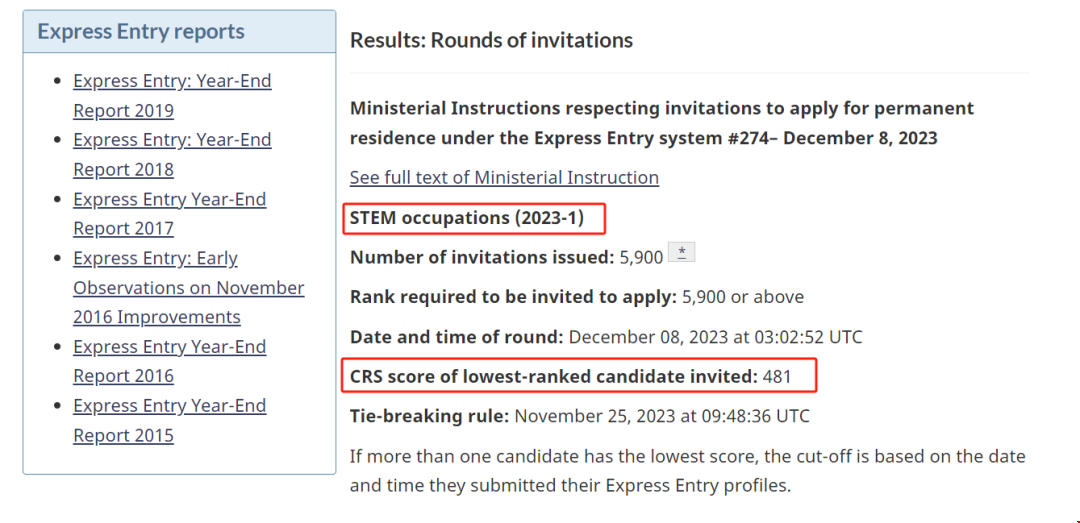
Task: Click the Rank required to be invited line
Action: (x=576, y=297)
